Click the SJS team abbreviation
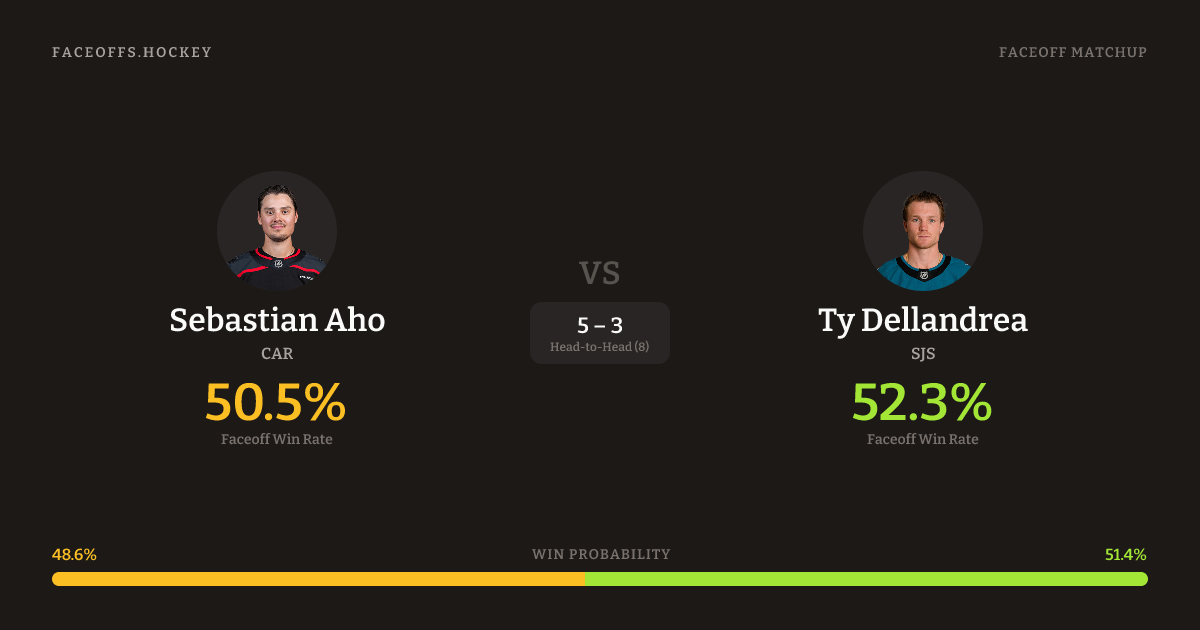1200x630 pixels. tap(922, 353)
